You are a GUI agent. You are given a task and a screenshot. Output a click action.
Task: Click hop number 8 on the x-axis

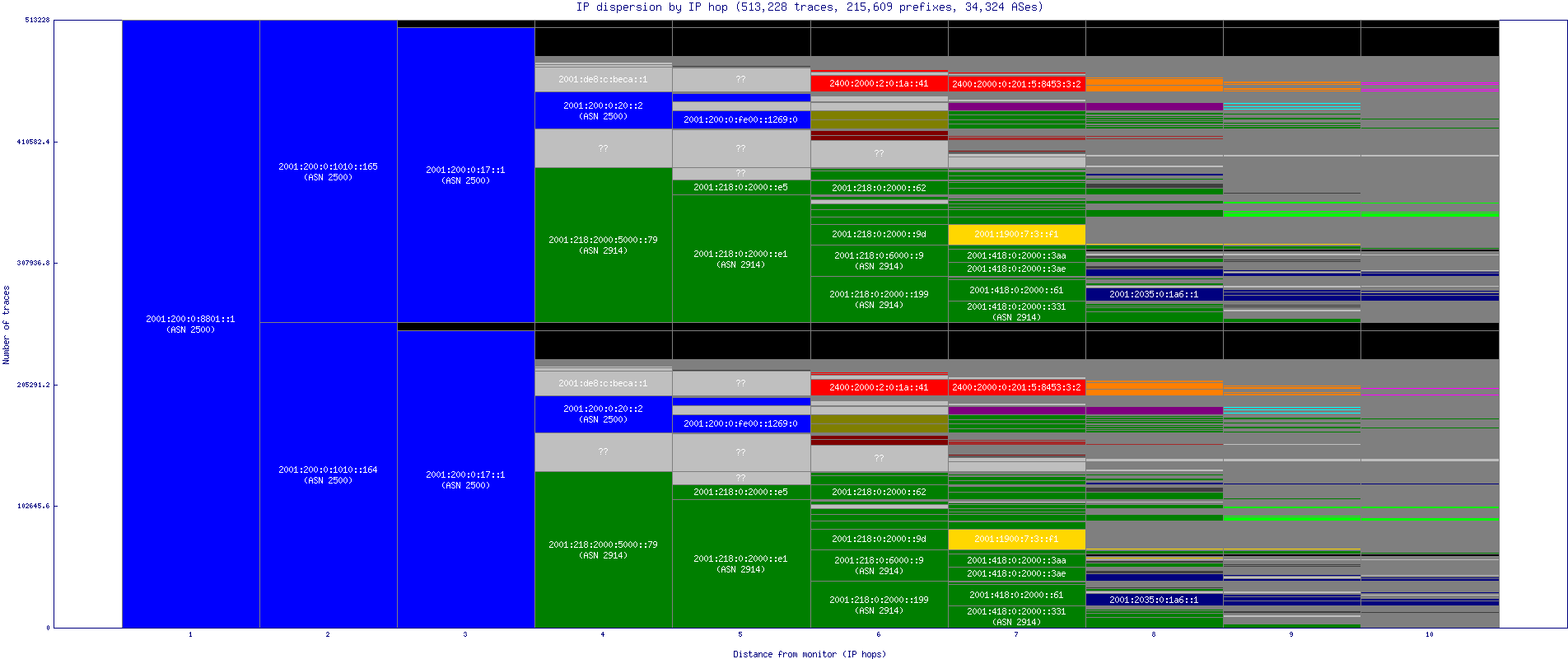[1154, 634]
